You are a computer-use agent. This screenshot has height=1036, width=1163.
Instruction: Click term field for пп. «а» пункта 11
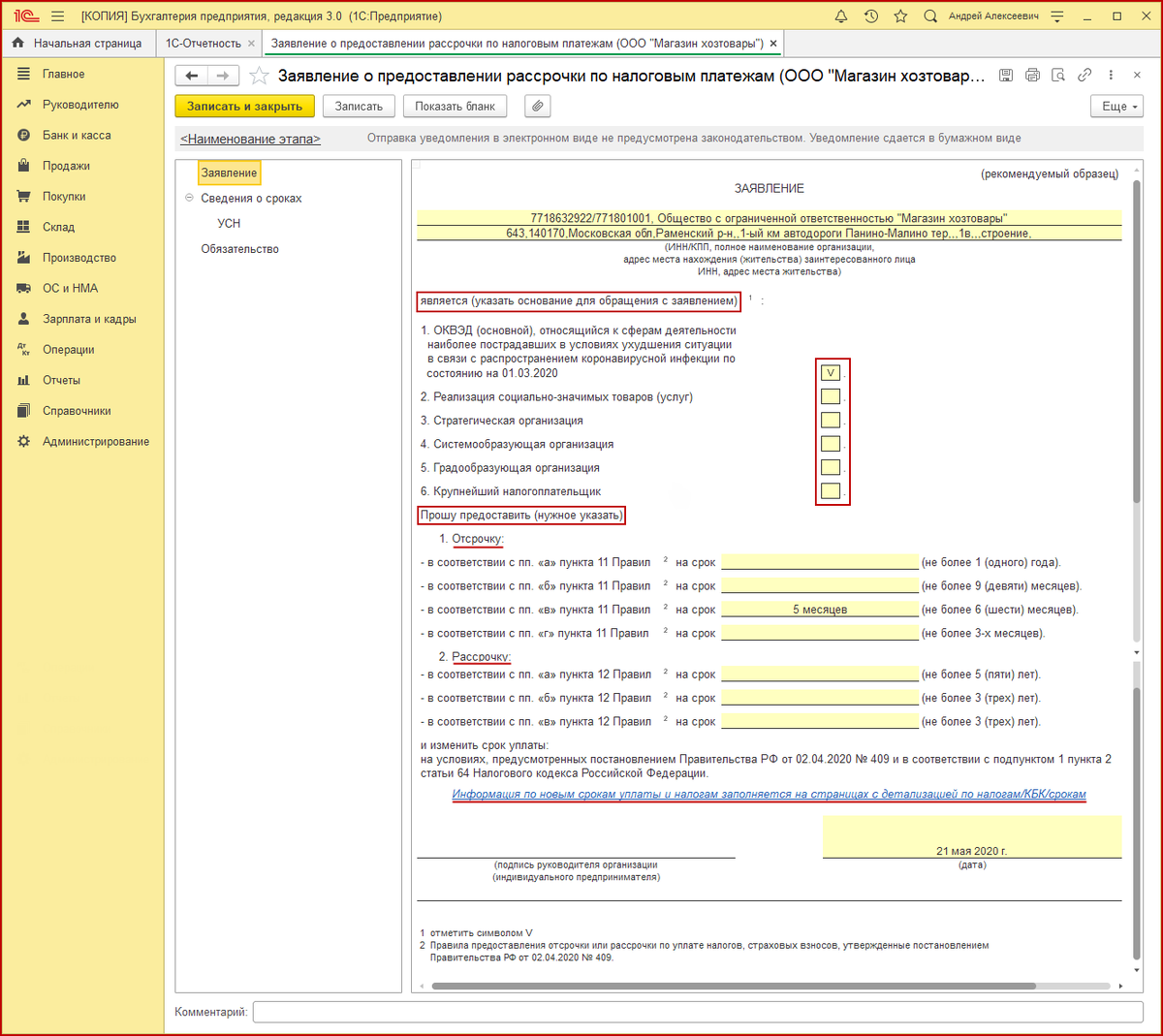tap(820, 562)
